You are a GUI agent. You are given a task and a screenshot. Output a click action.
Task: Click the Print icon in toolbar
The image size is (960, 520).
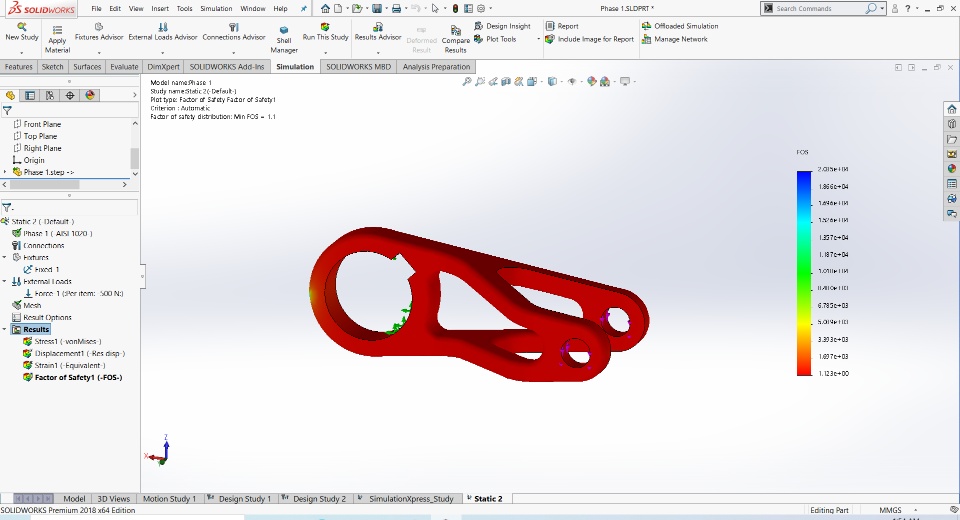(x=396, y=9)
